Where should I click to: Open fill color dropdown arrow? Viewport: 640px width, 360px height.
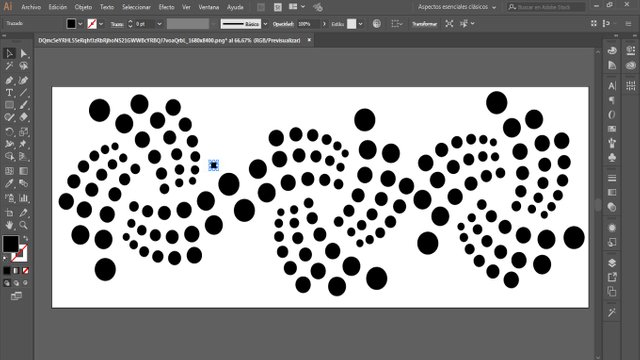80,24
